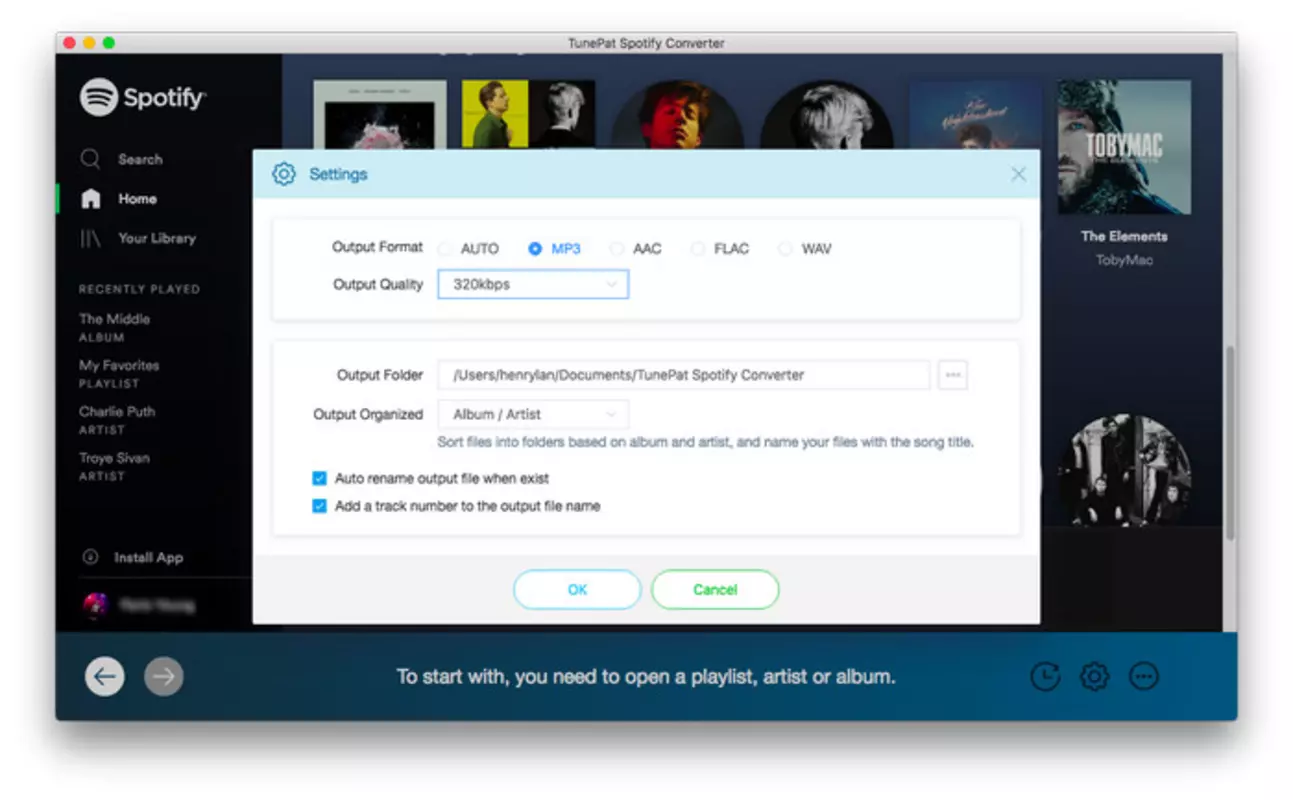
Task: Open My Favorites playlist
Action: pos(119,374)
